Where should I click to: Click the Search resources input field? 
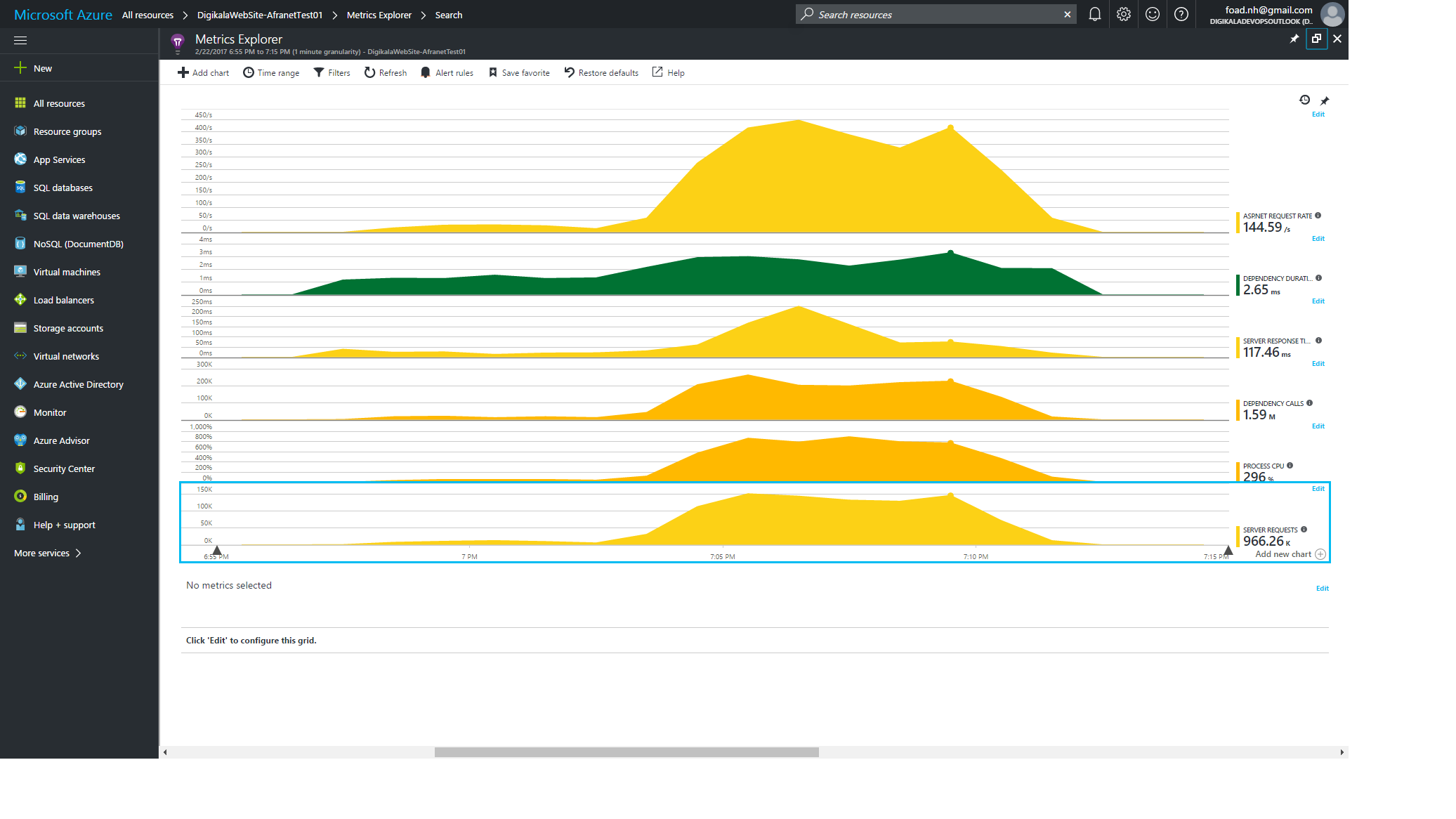pos(936,14)
